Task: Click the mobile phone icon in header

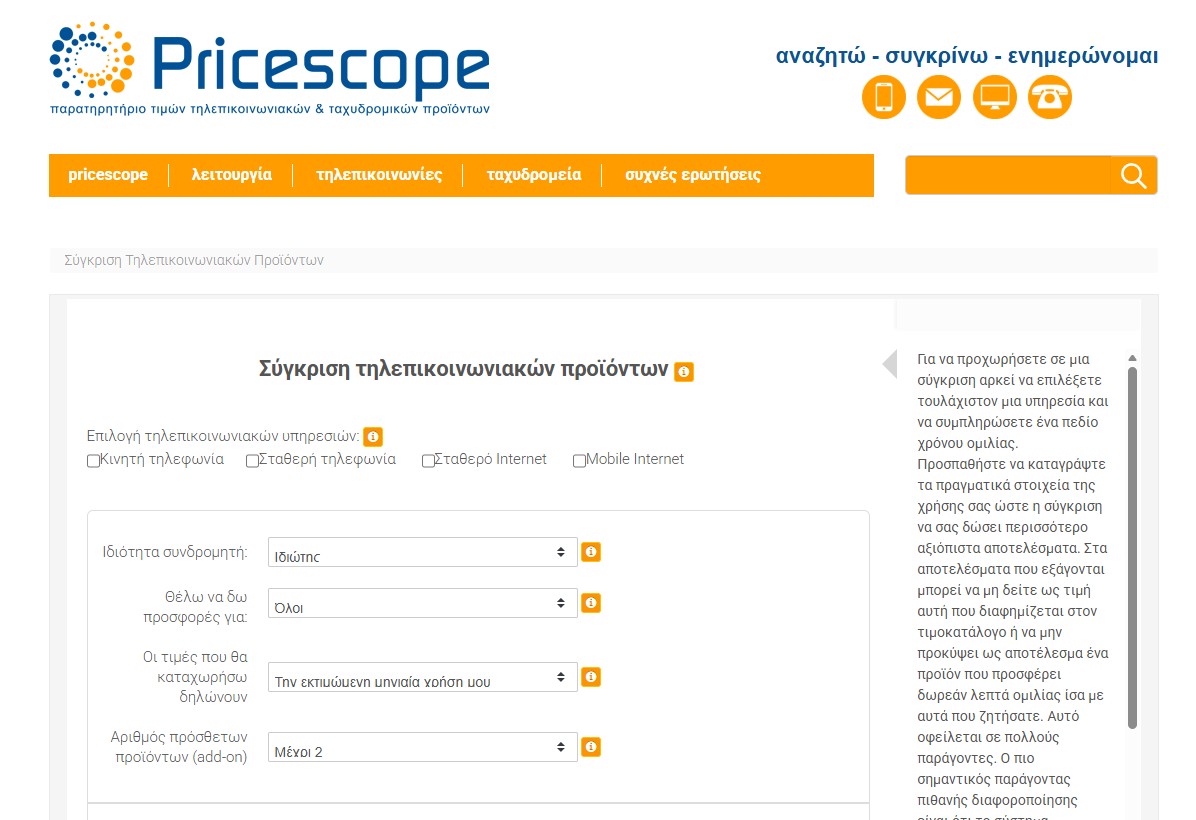Action: [883, 97]
